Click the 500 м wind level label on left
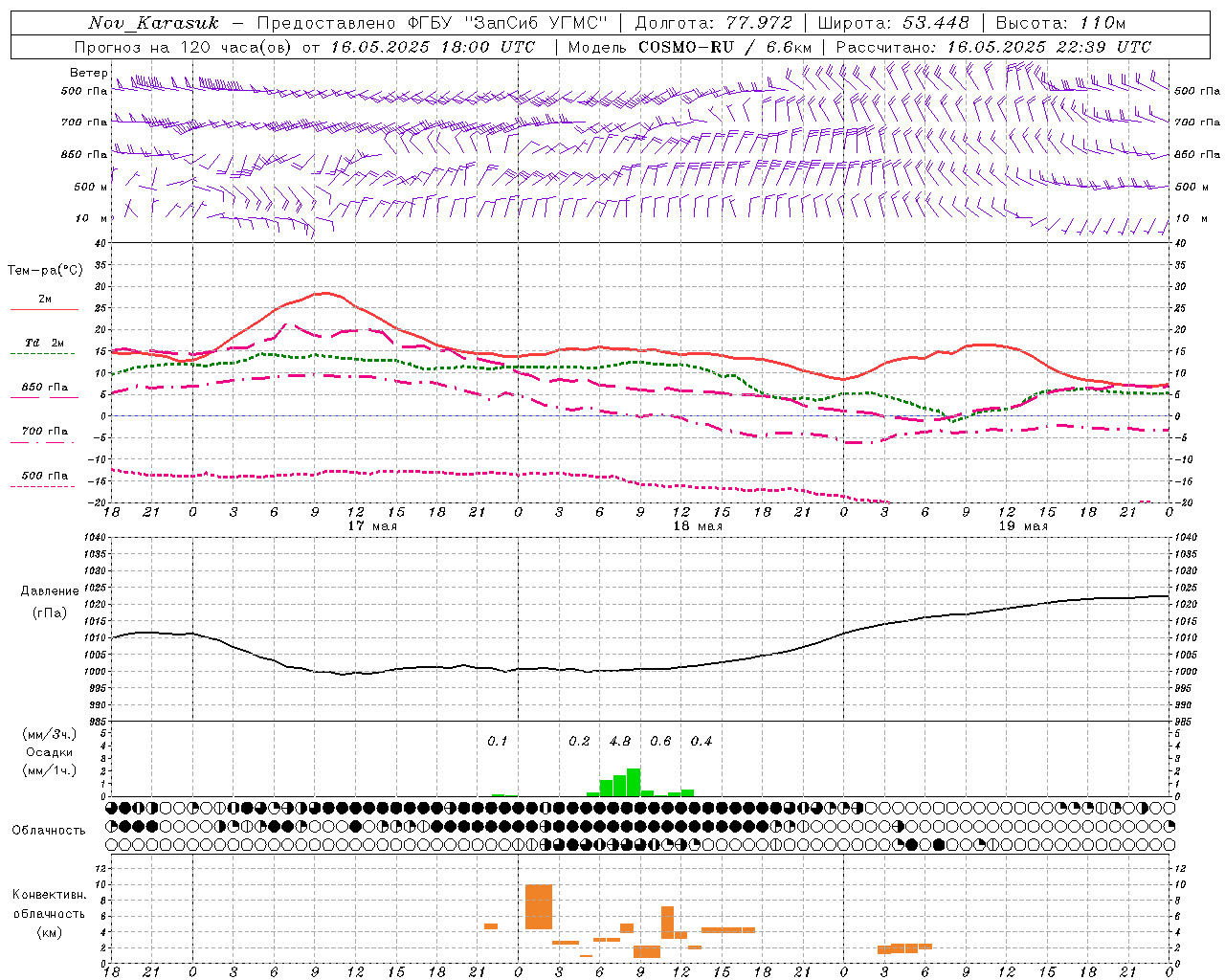 coord(91,187)
